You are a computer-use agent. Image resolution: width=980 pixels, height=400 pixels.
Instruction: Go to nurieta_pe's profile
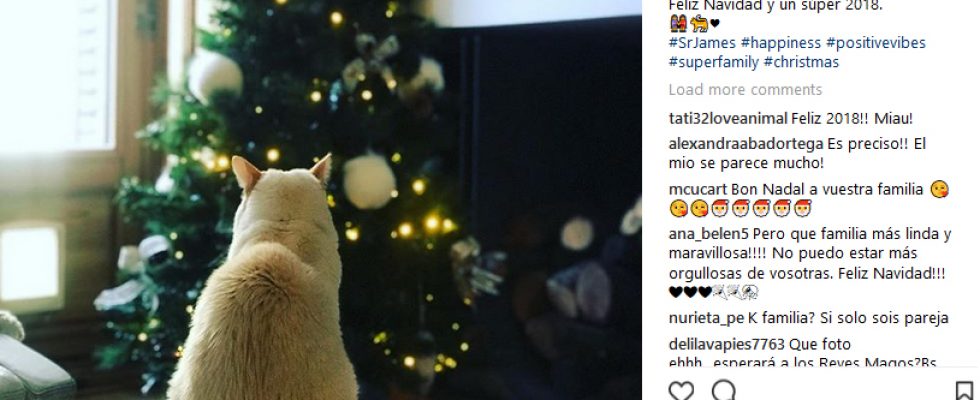[706, 318]
